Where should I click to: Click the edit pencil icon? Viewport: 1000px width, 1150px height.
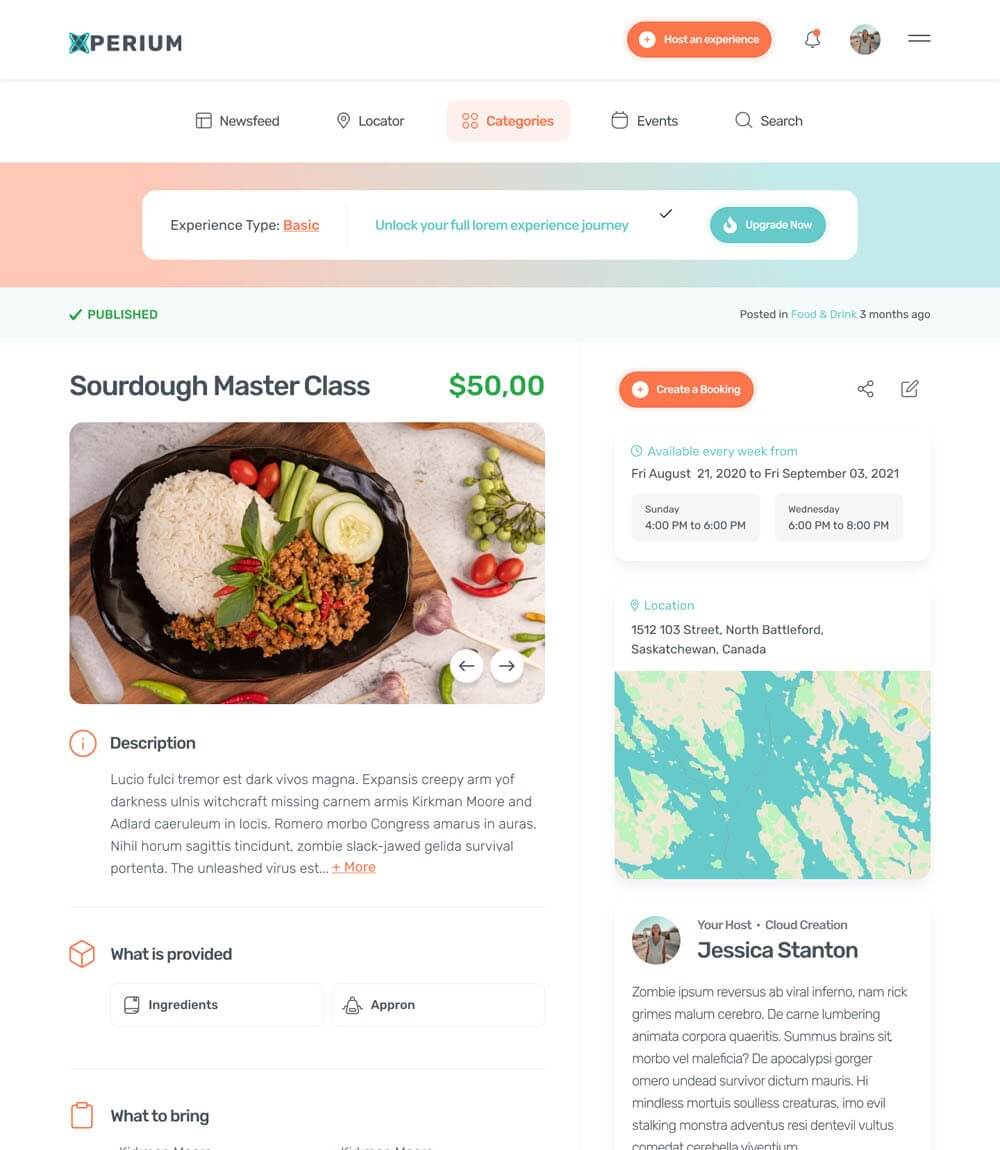[x=910, y=389]
